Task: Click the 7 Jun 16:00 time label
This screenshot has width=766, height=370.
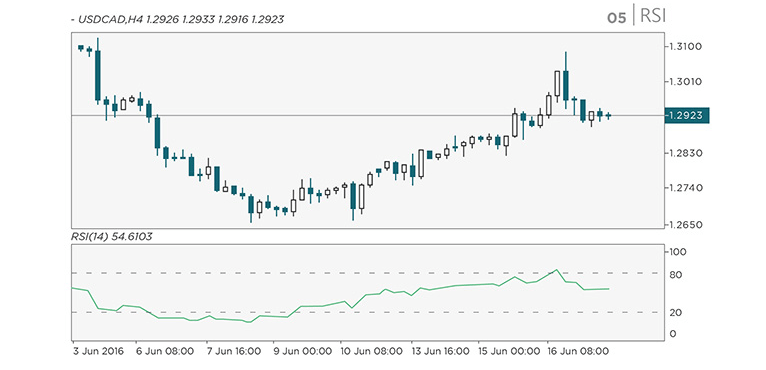Action: click(x=234, y=351)
